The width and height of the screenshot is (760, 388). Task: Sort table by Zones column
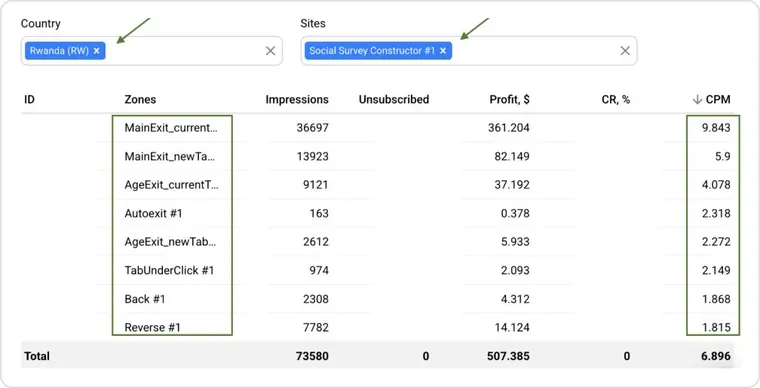(x=140, y=100)
